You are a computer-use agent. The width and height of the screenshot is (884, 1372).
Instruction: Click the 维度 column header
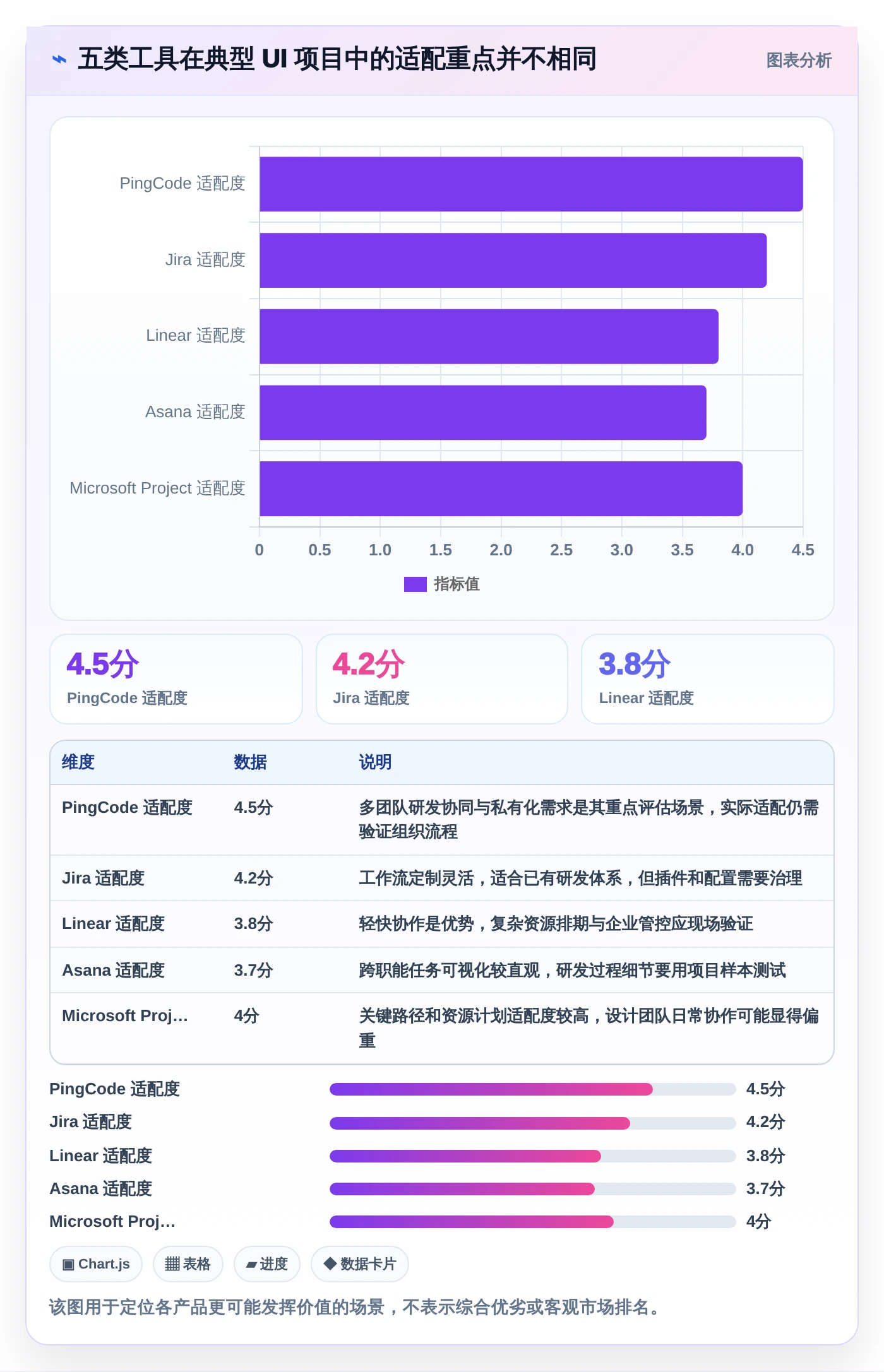[78, 762]
